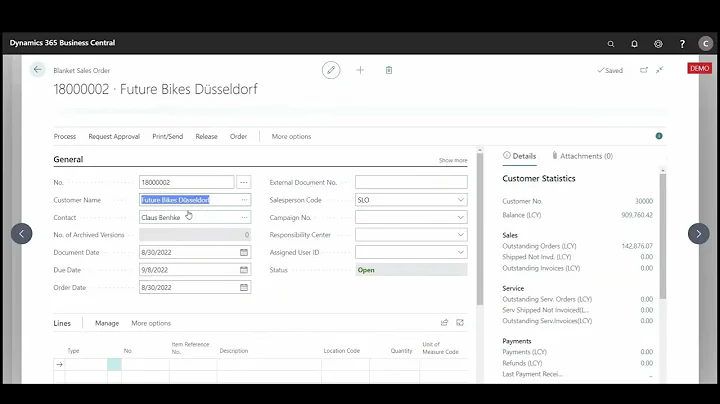Open More options in Lines
This screenshot has width=720, height=404.
[151, 323]
